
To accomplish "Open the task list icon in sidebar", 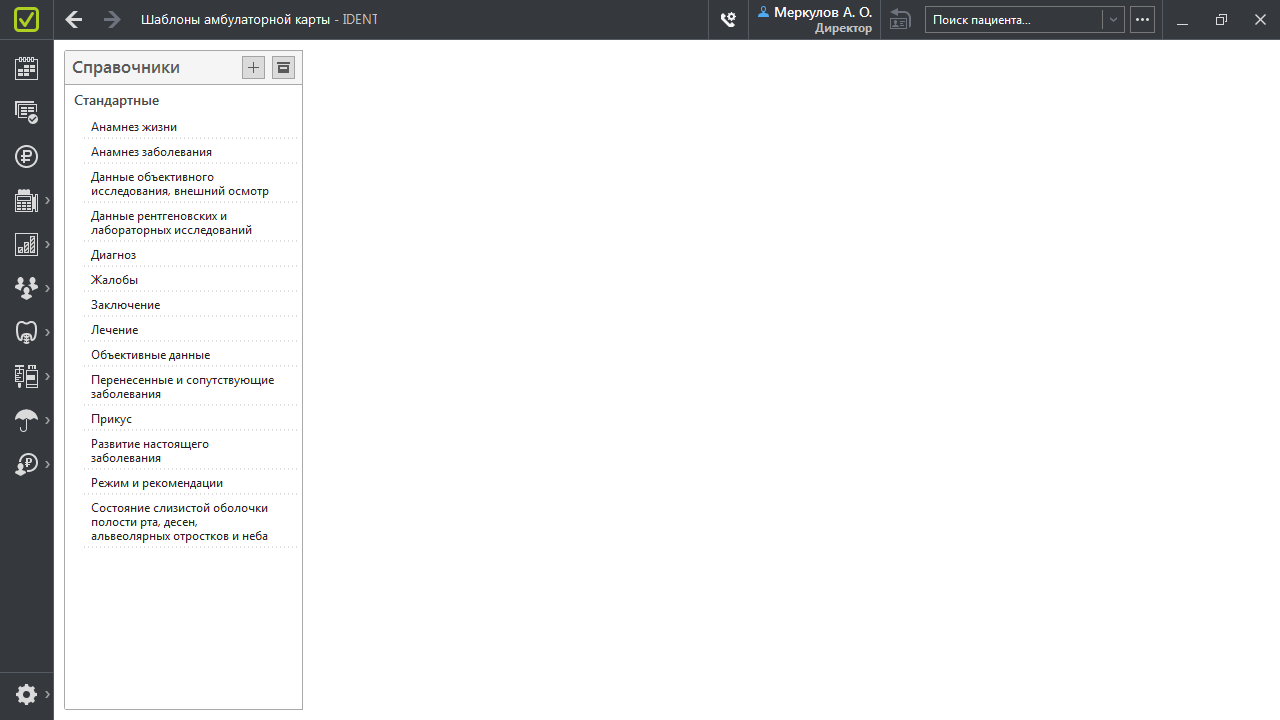I will point(26,112).
